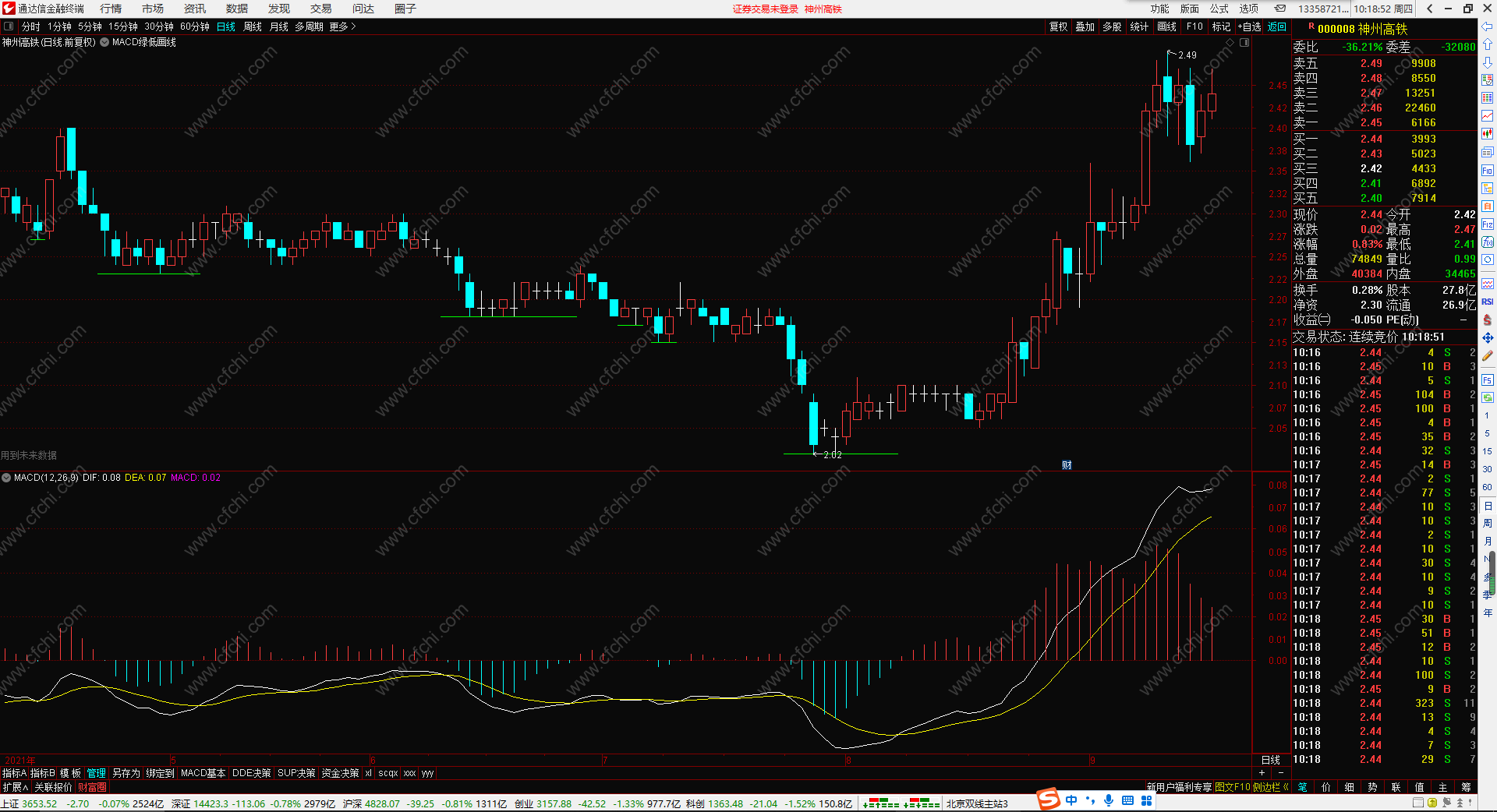Expand 更多 period options
Viewport: 1497px width, 812px height.
342,26
